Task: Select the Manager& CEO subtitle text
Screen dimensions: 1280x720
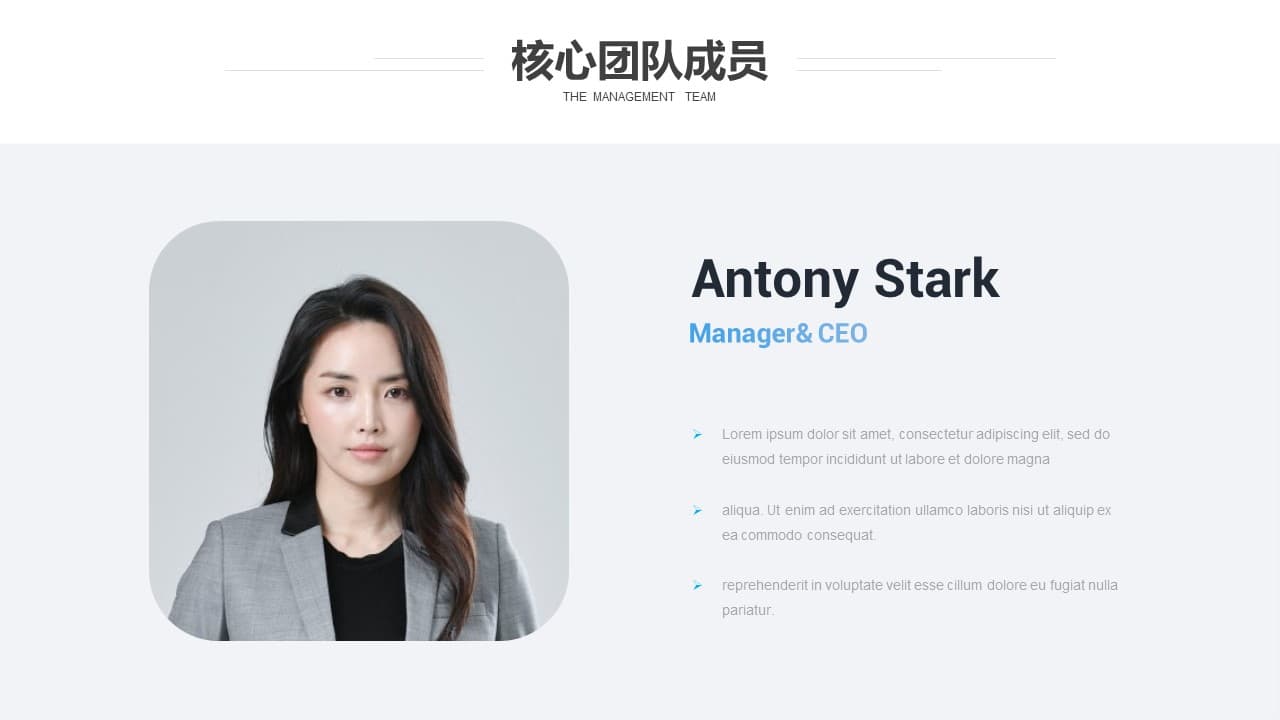Action: (778, 334)
